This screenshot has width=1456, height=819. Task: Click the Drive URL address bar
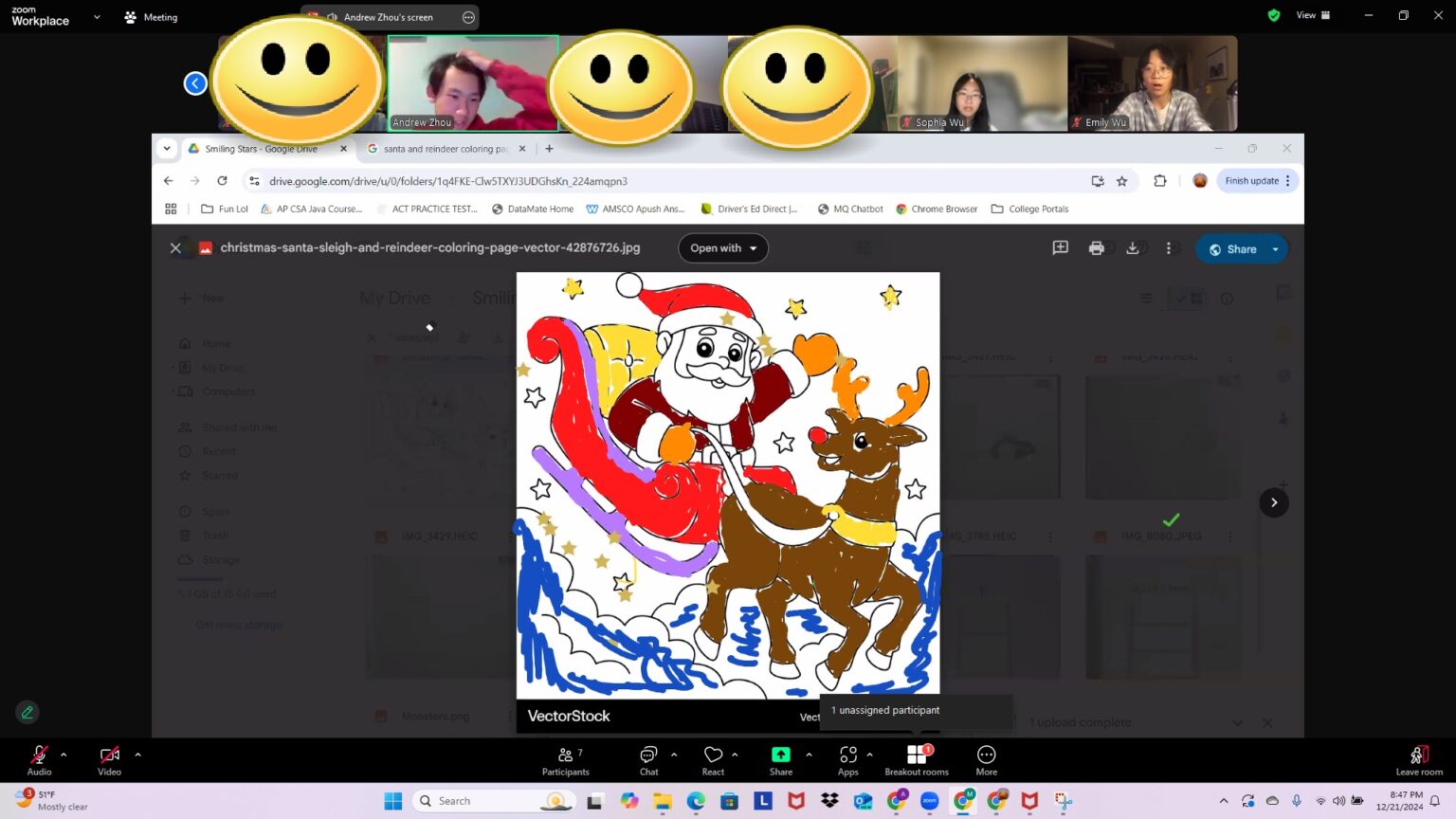click(x=664, y=181)
